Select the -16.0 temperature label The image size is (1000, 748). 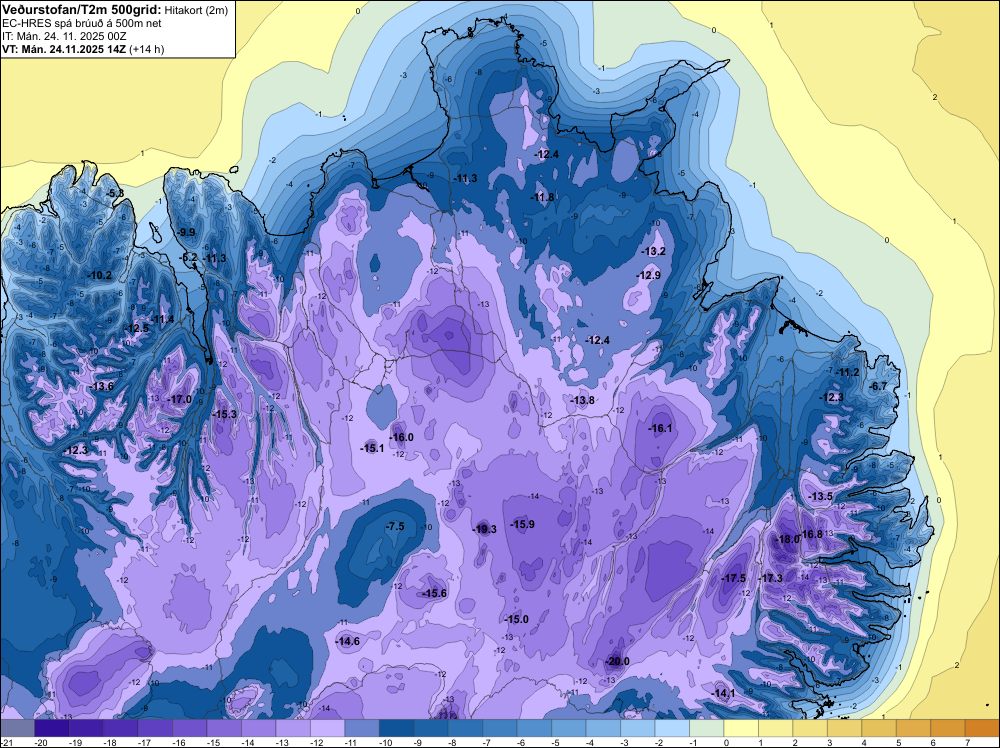point(402,437)
